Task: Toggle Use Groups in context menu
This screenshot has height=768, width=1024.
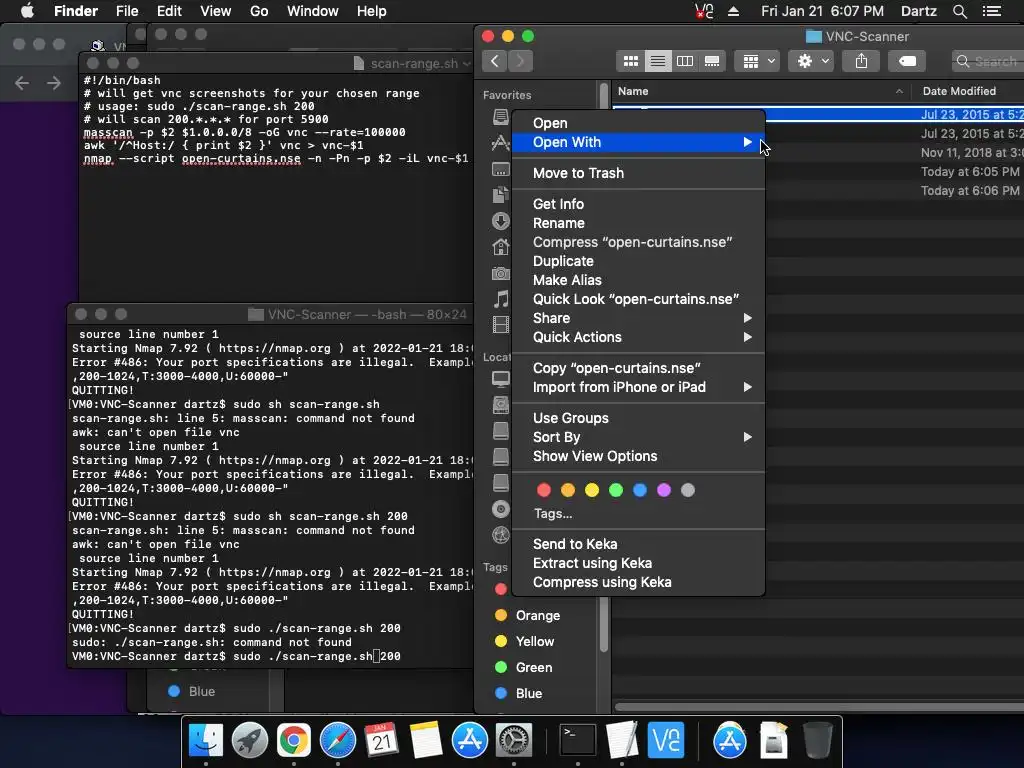Action: click(x=638, y=418)
